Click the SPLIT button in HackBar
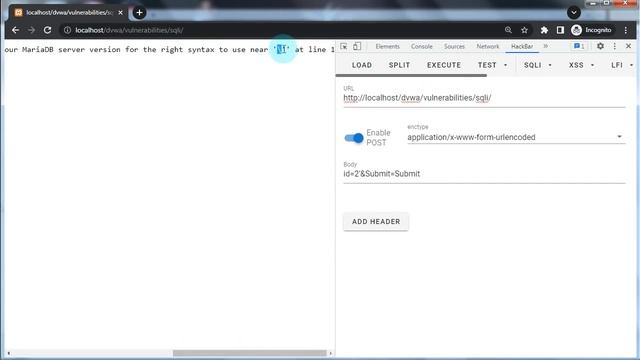 (x=399, y=65)
